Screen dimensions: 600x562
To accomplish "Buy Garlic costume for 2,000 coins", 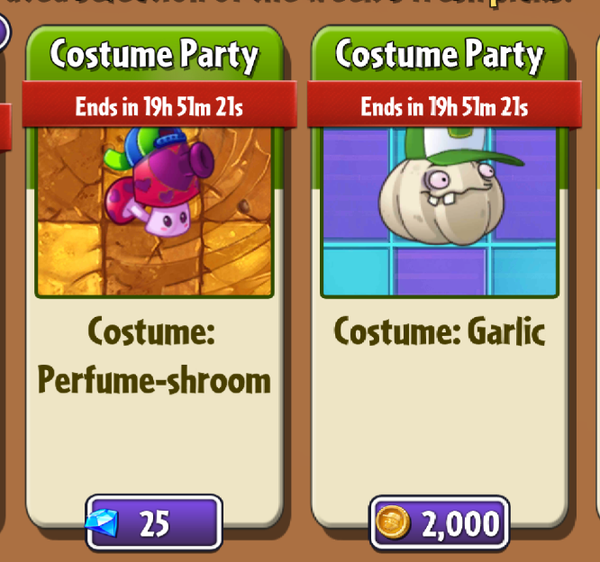I will point(439,523).
